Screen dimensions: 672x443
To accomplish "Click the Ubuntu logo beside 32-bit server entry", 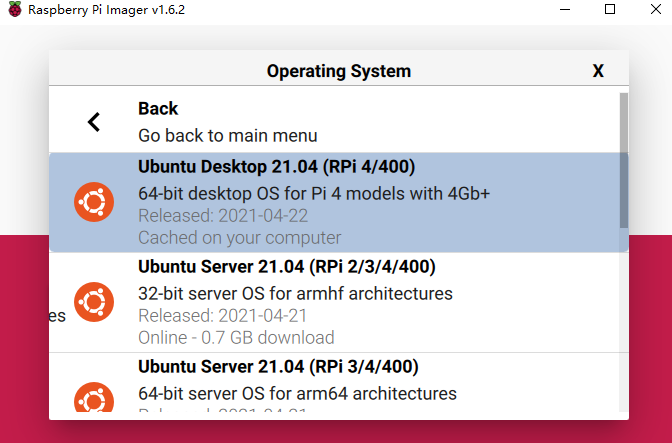I will click(x=94, y=302).
